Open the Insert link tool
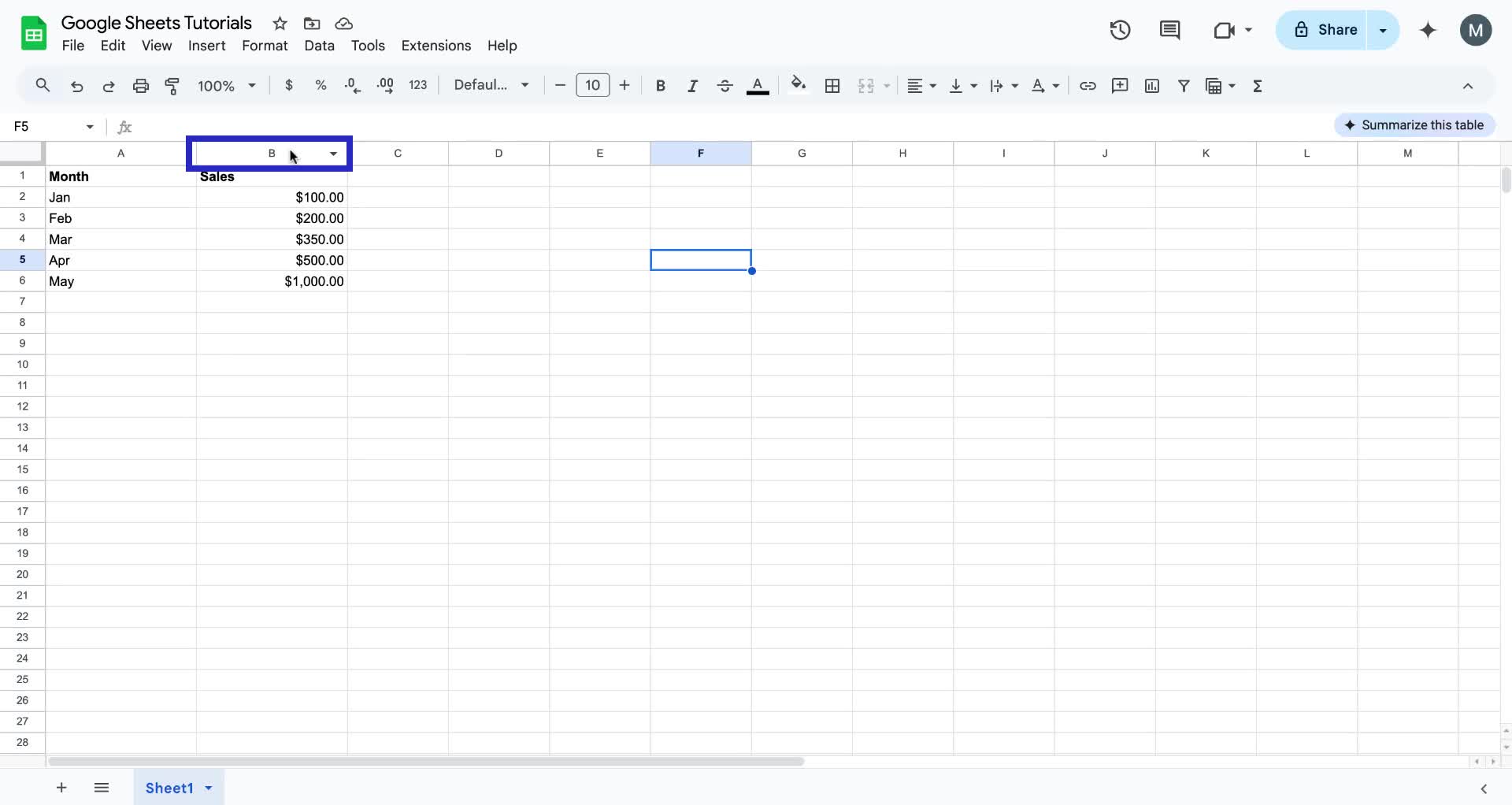Image resolution: width=1512 pixels, height=805 pixels. (1088, 85)
